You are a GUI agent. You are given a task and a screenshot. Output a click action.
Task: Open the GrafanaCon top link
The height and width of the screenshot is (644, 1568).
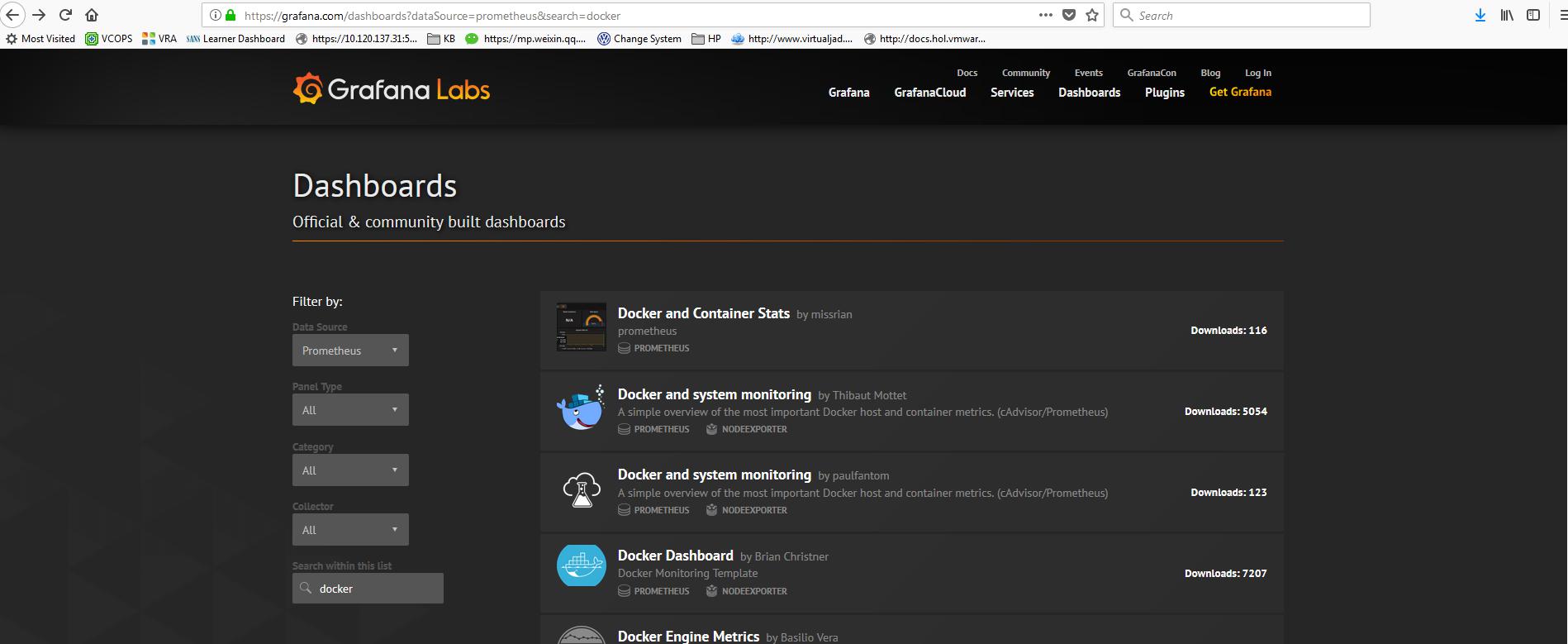tap(1152, 73)
